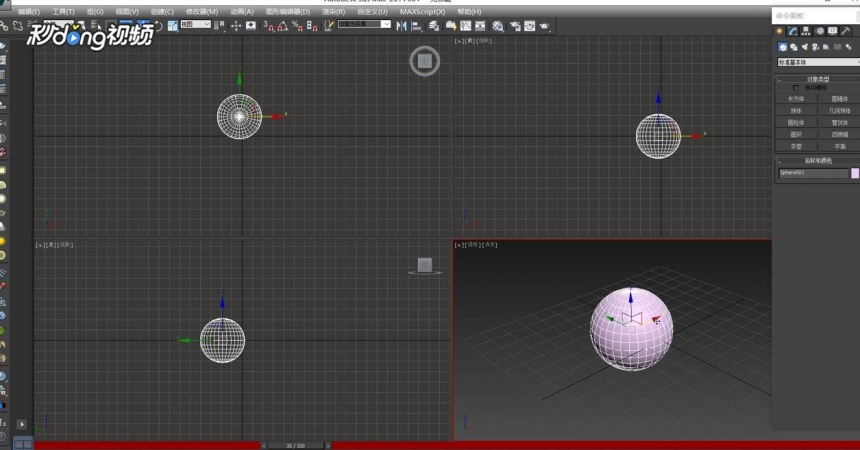Switch to Create panel tab
The width and height of the screenshot is (860, 450).
tap(779, 31)
